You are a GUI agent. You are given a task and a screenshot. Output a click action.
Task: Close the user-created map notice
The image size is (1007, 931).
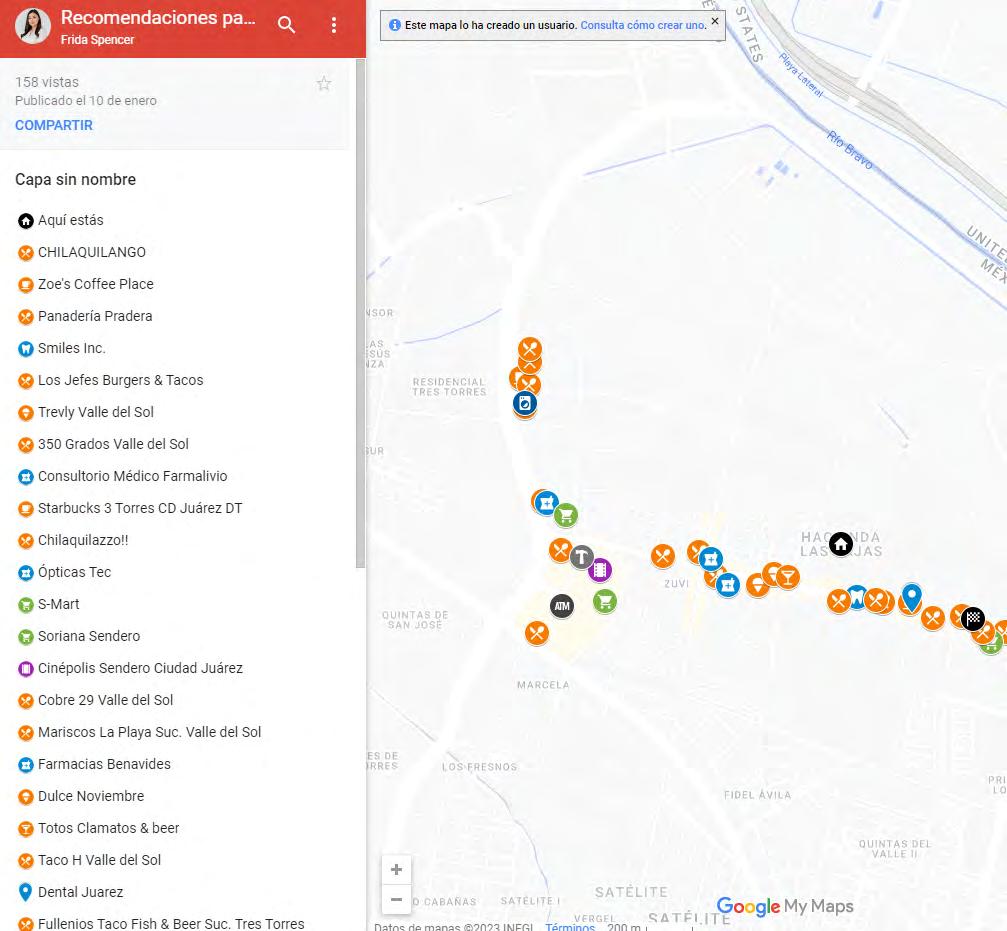click(x=715, y=21)
